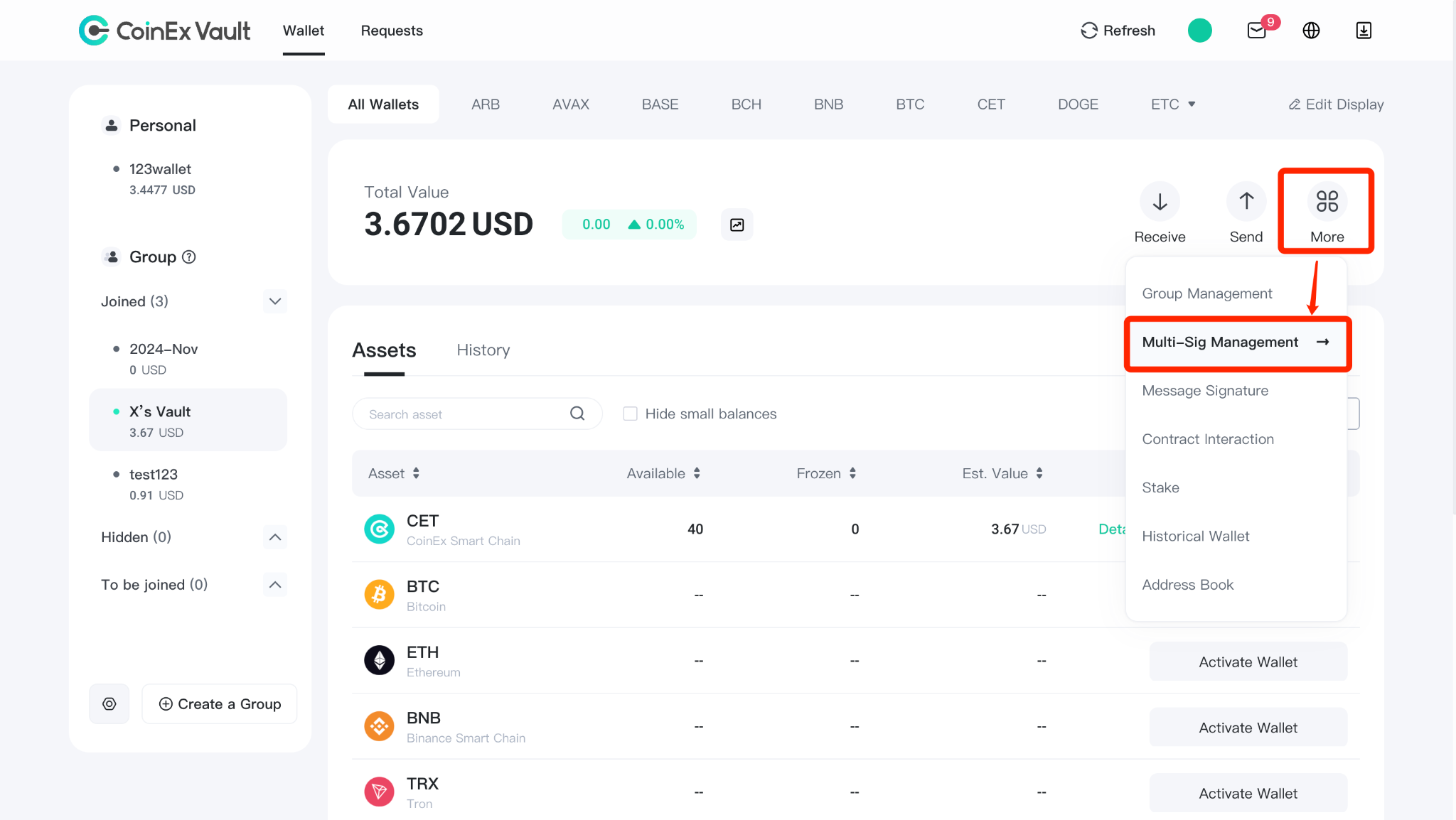This screenshot has width=1456, height=820.
Task: Select the Assets tab
Action: tap(384, 350)
